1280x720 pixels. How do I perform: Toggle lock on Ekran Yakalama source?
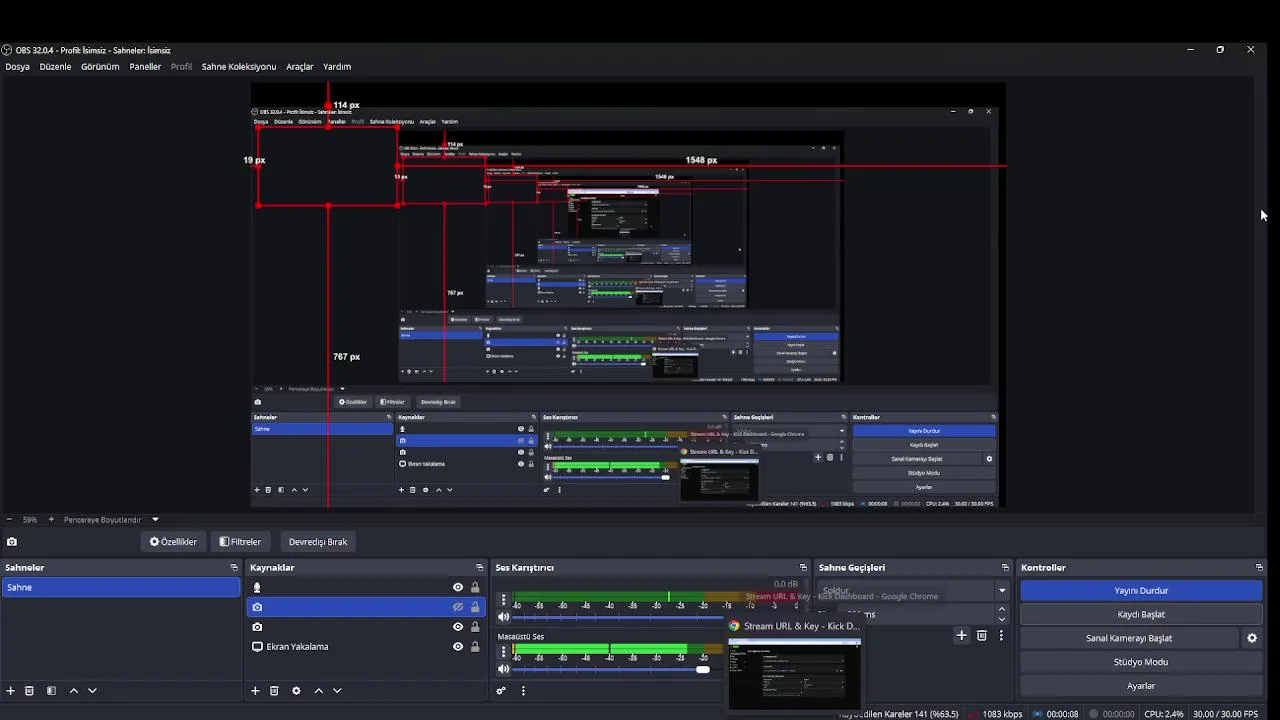(x=475, y=647)
